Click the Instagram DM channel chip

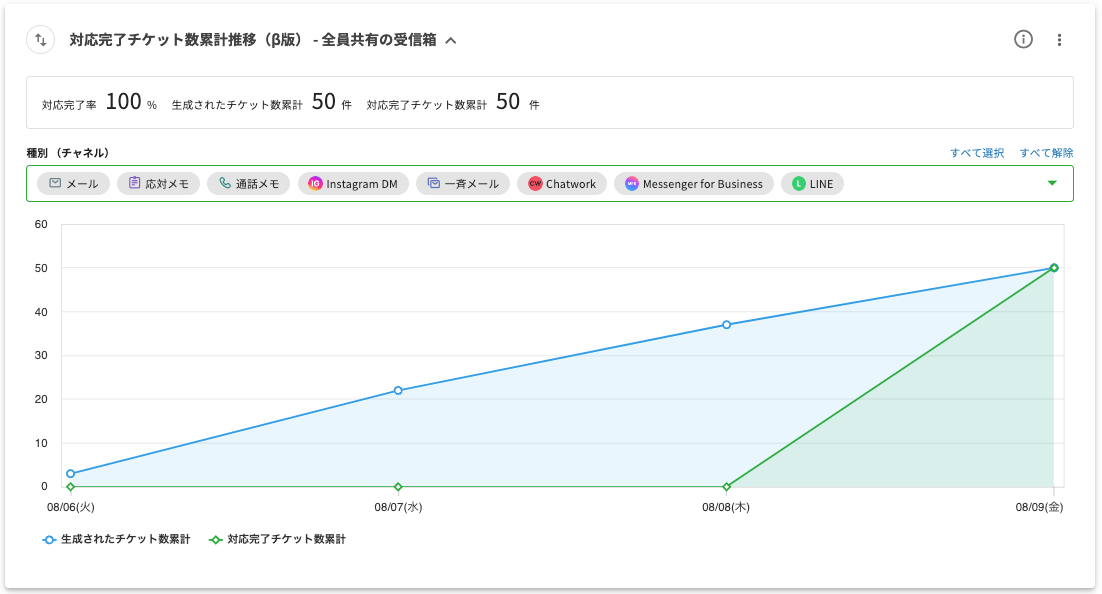(353, 184)
